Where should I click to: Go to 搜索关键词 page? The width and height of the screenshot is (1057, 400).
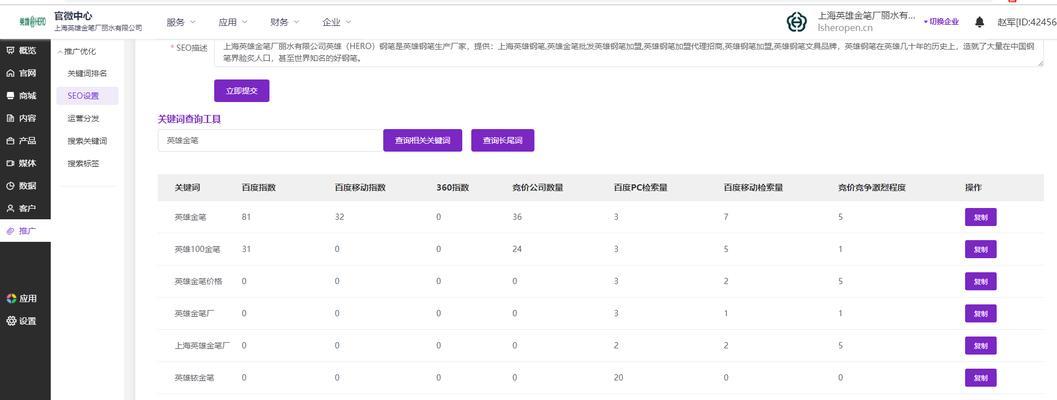pyautogui.click(x=87, y=141)
